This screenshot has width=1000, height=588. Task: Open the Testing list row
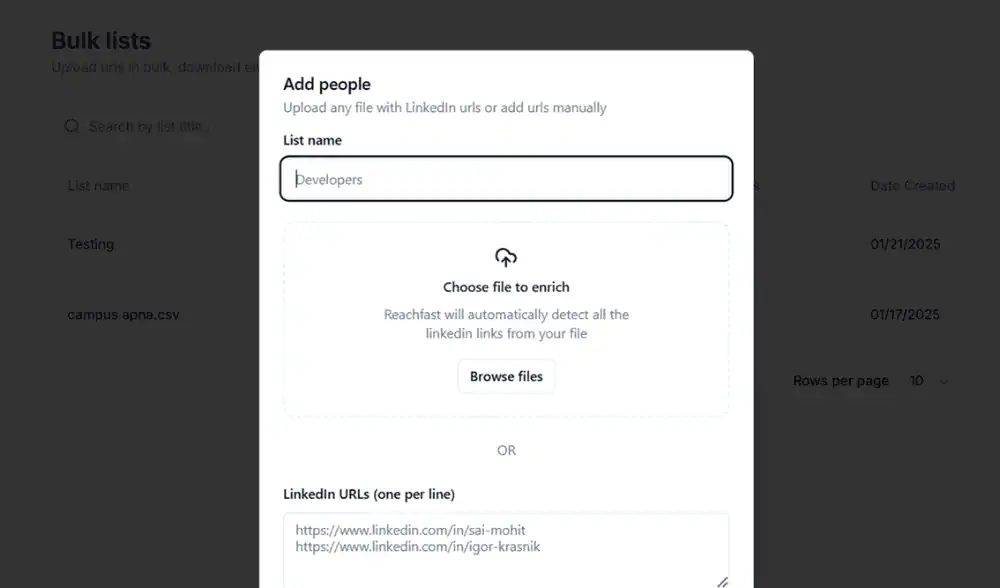(x=91, y=244)
